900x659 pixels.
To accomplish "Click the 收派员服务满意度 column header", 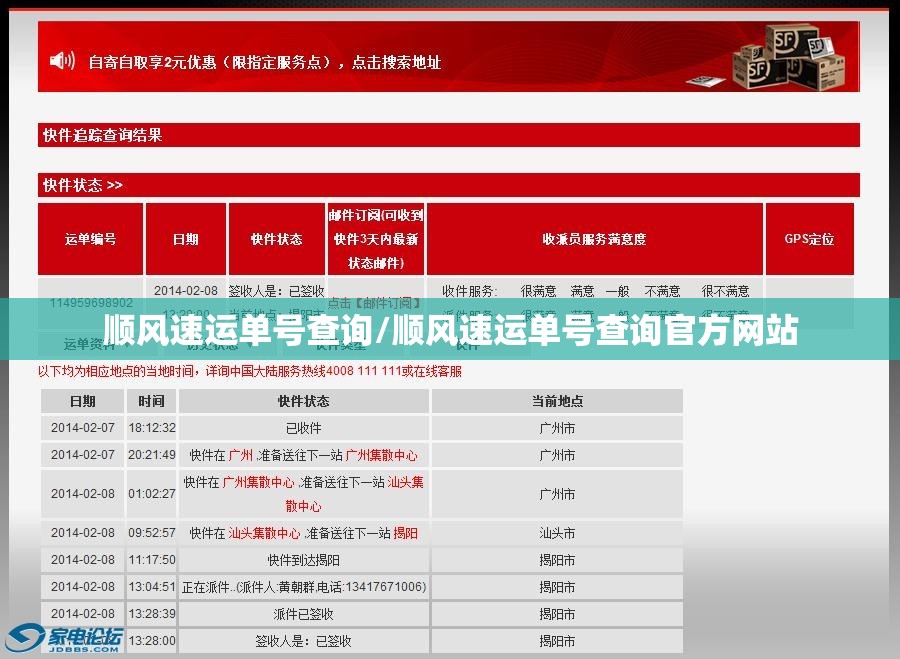I will tap(594, 239).
